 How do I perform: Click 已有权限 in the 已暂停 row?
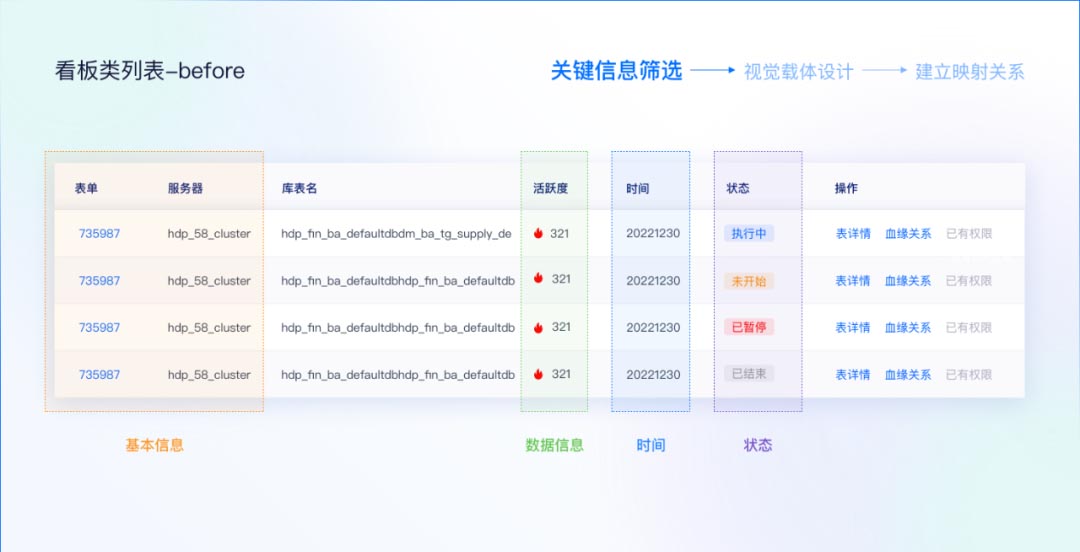point(968,327)
